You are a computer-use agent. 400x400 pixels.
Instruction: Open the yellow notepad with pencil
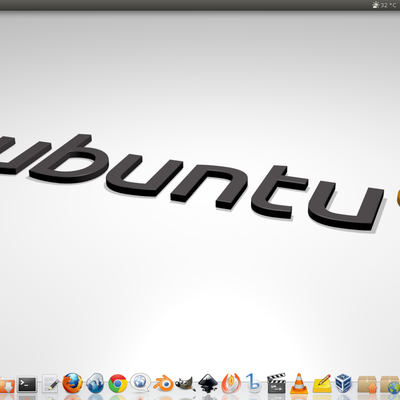tap(322, 384)
